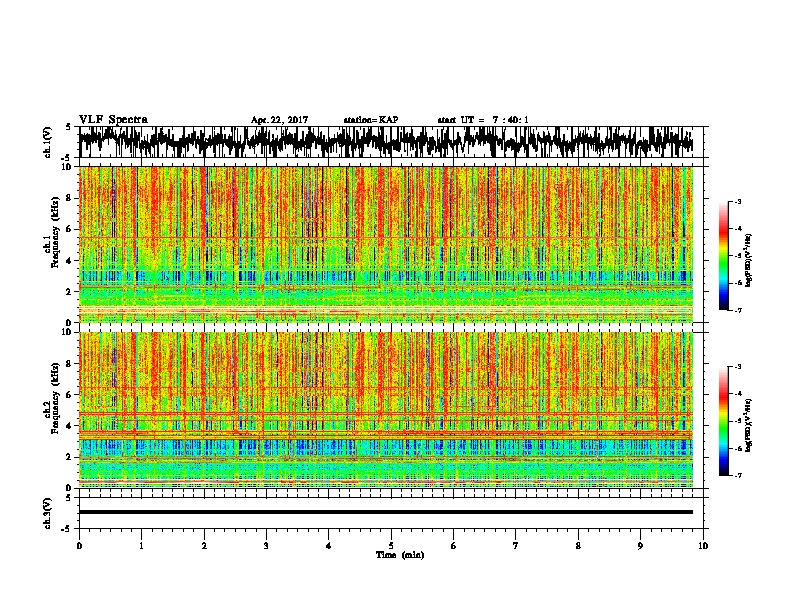
Task: Click the time axis tick label 5
Action: [x=391, y=545]
